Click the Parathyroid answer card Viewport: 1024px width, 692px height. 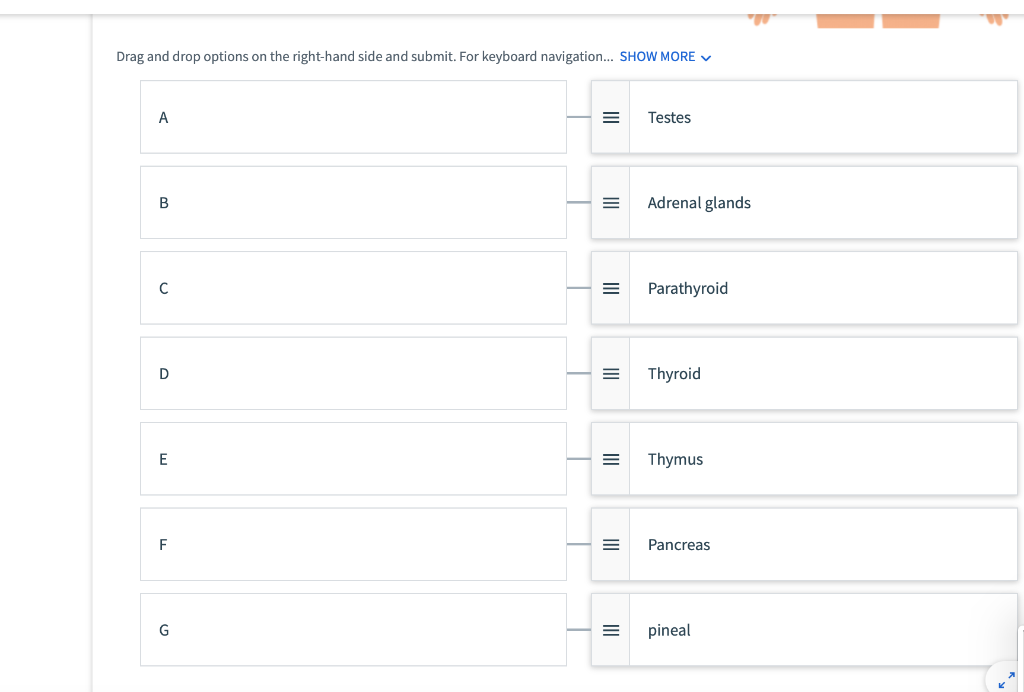point(820,289)
